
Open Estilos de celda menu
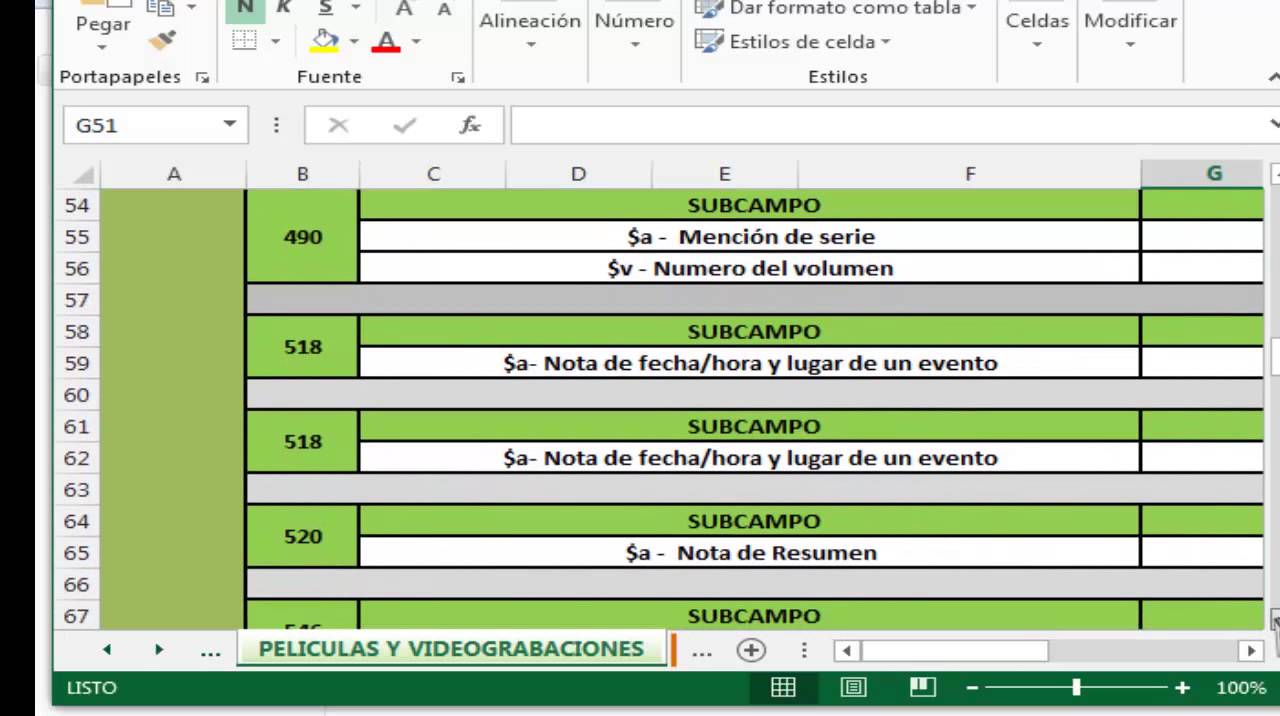[x=792, y=42]
